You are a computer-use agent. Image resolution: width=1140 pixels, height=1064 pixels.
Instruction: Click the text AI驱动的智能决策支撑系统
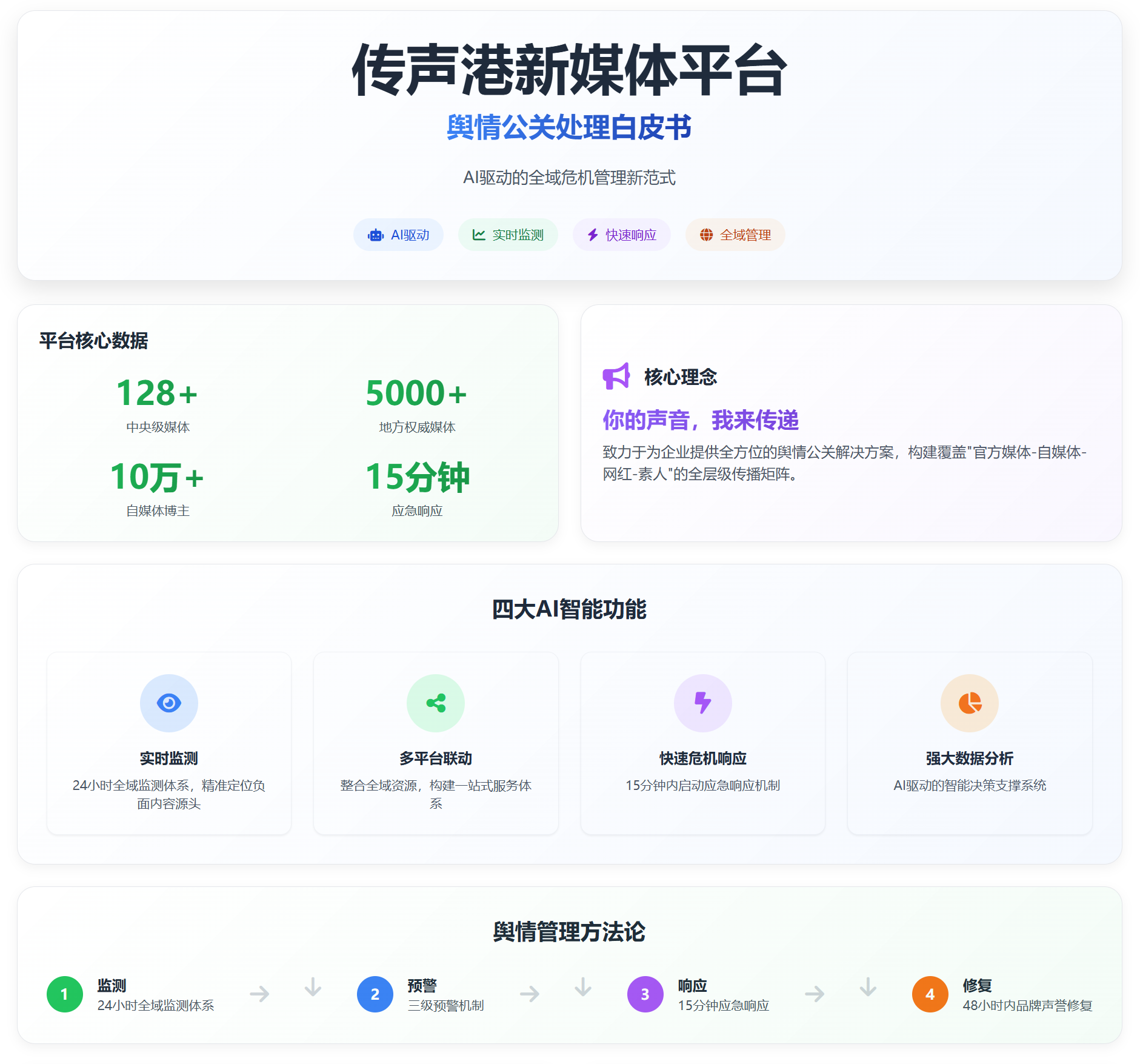pyautogui.click(x=970, y=785)
